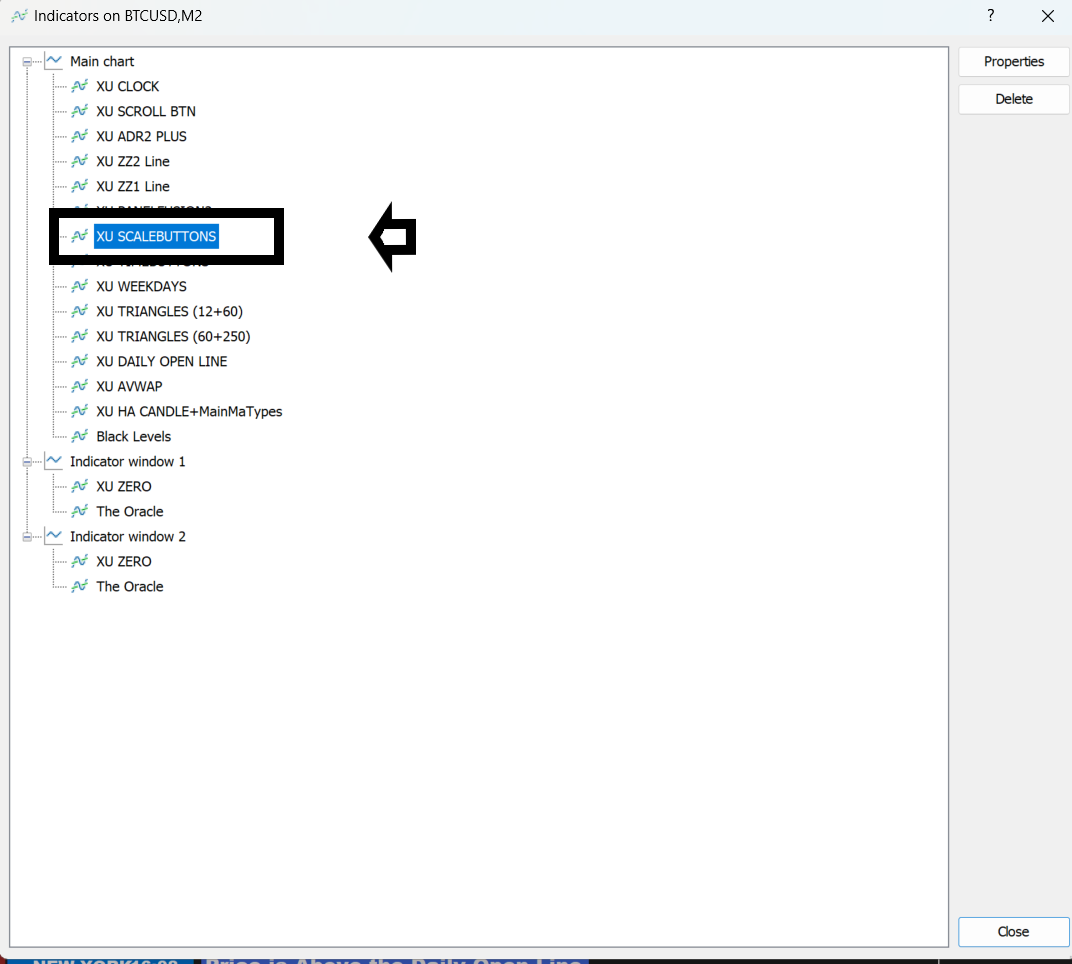
Task: Click the chart icon beside Main chart
Action: (53, 61)
